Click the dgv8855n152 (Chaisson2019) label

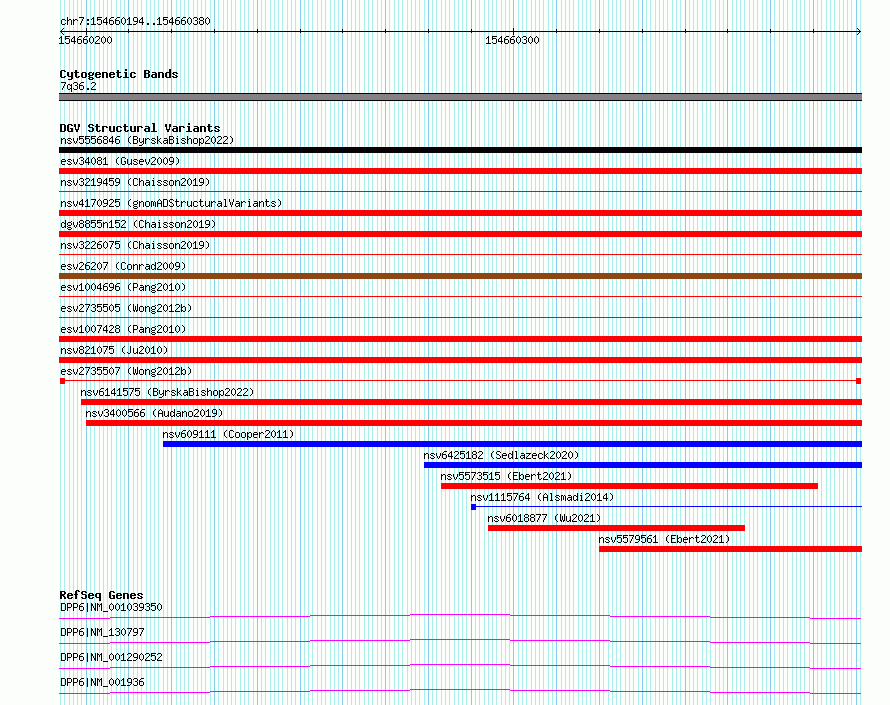tap(138, 224)
